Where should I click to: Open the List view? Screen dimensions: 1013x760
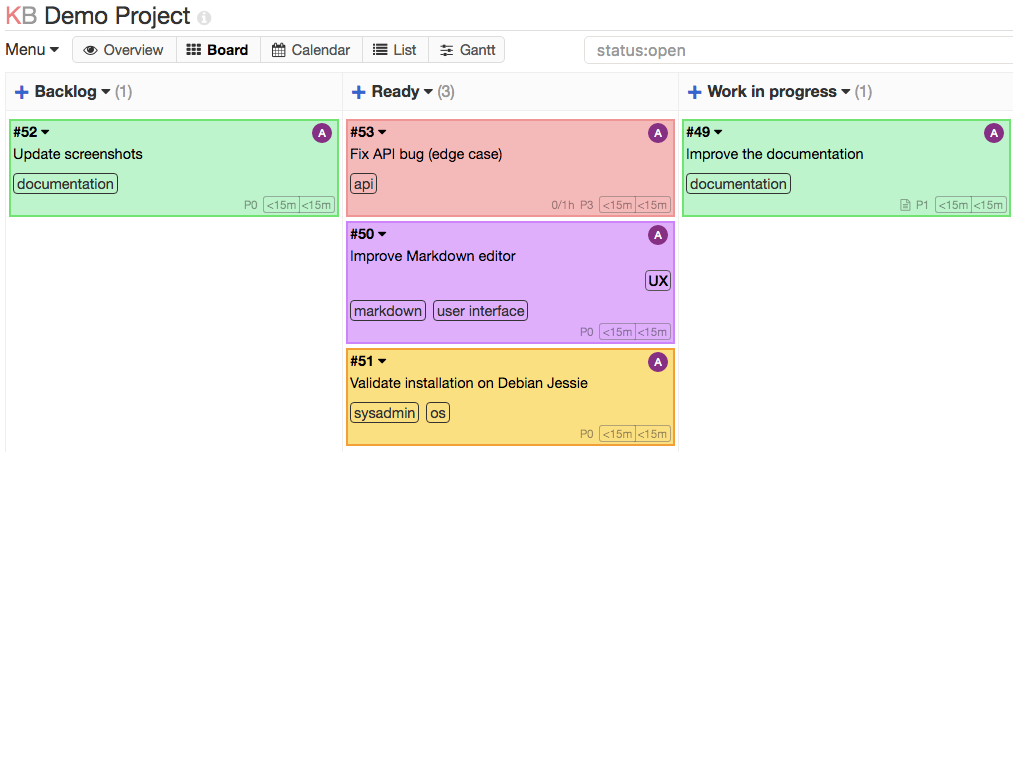tap(395, 50)
